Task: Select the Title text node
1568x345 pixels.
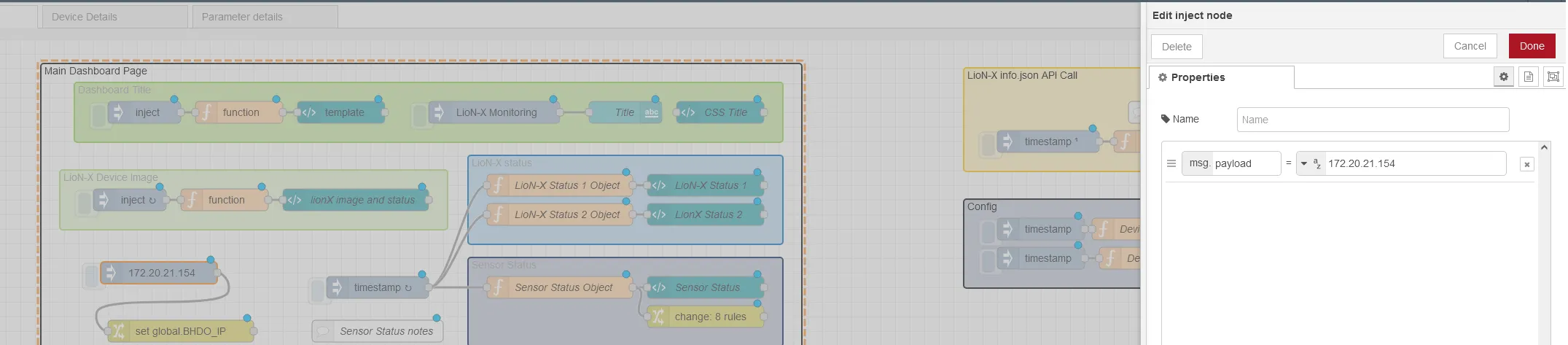Action: [x=625, y=112]
